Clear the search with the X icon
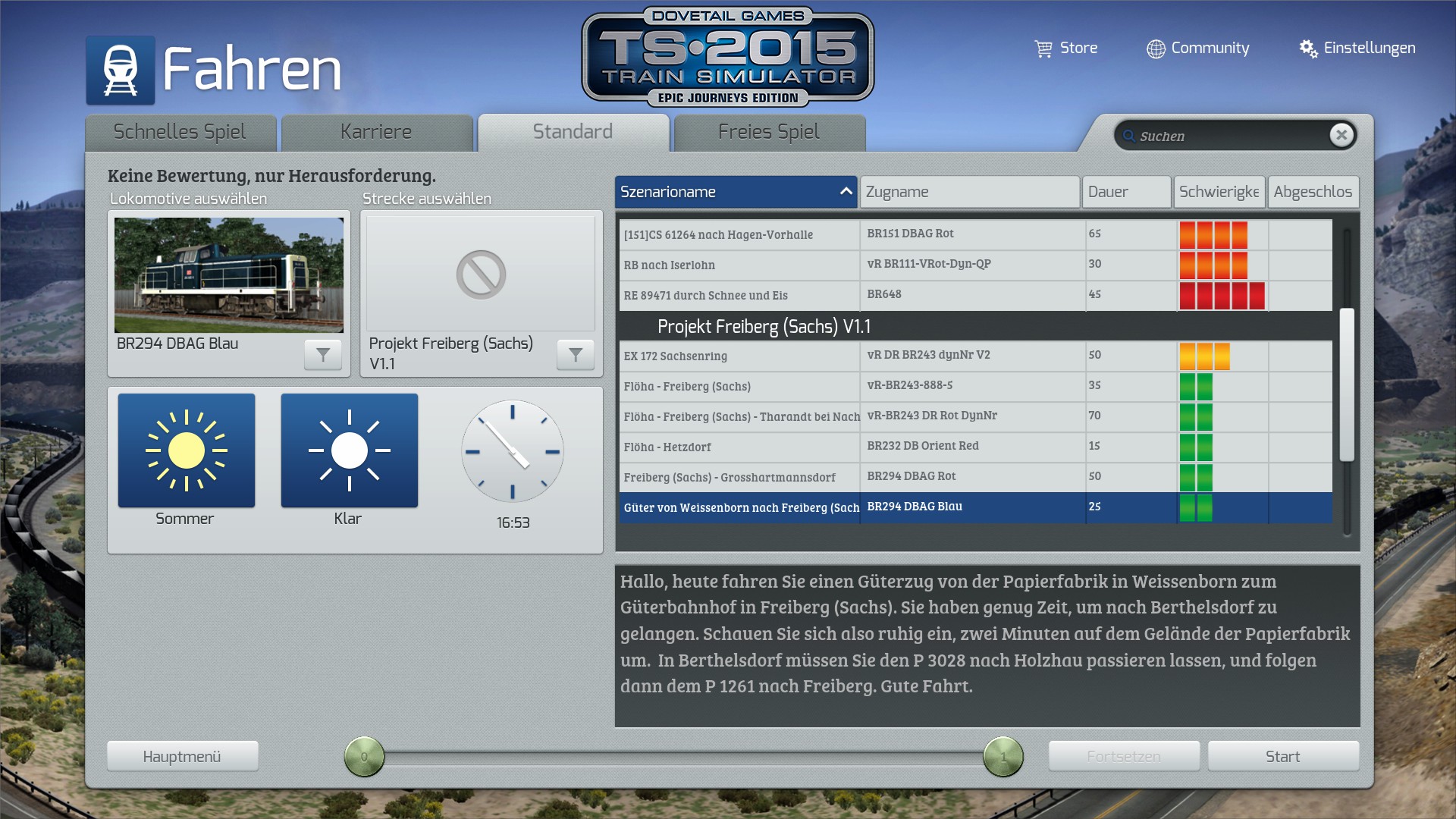The width and height of the screenshot is (1456, 819). pos(1341,135)
